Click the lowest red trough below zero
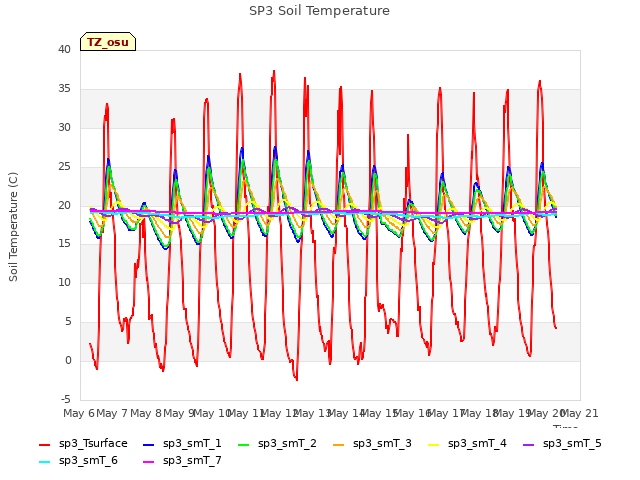 coord(296,379)
